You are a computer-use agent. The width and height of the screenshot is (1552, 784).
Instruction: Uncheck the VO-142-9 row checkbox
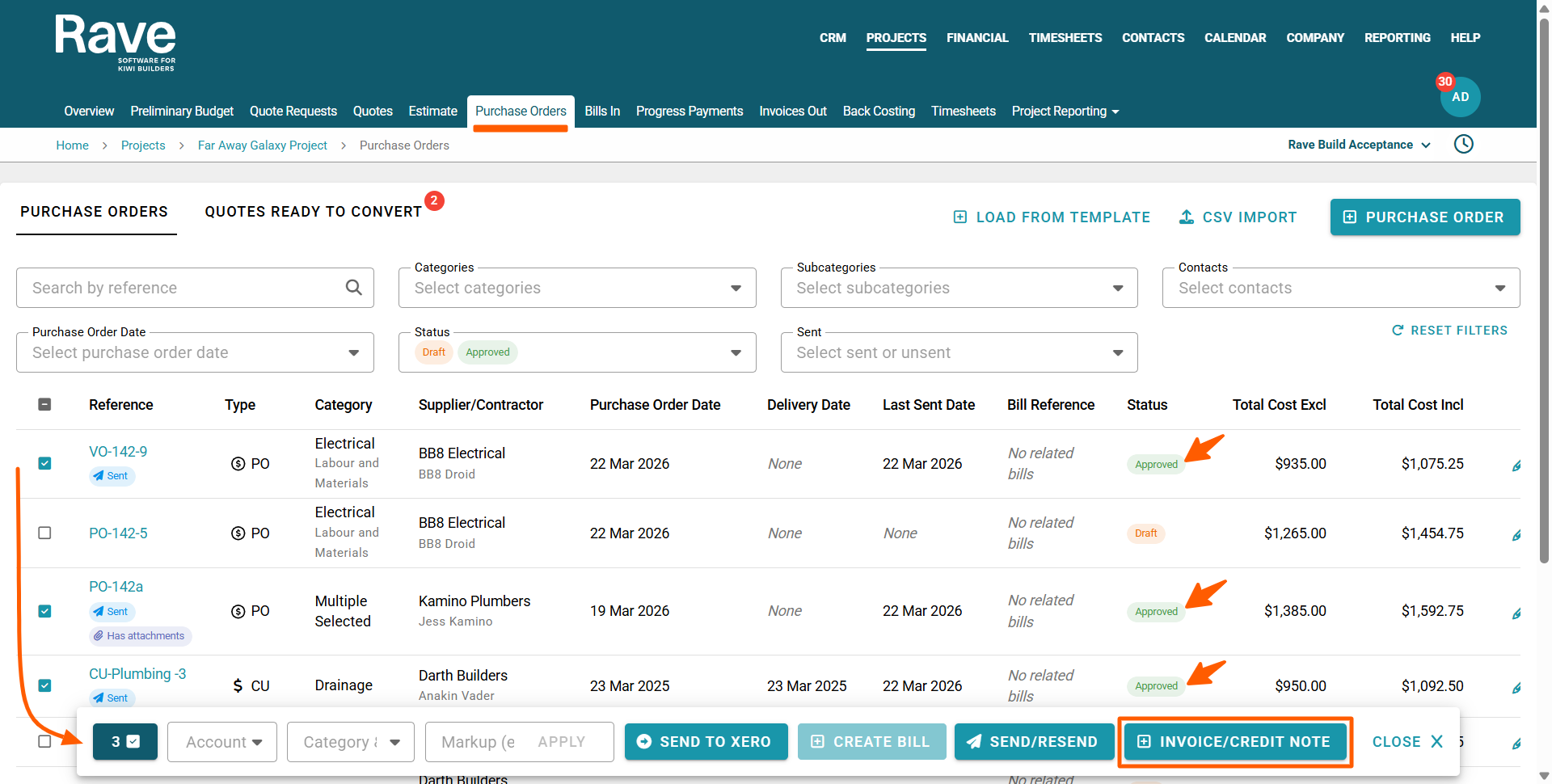click(45, 463)
